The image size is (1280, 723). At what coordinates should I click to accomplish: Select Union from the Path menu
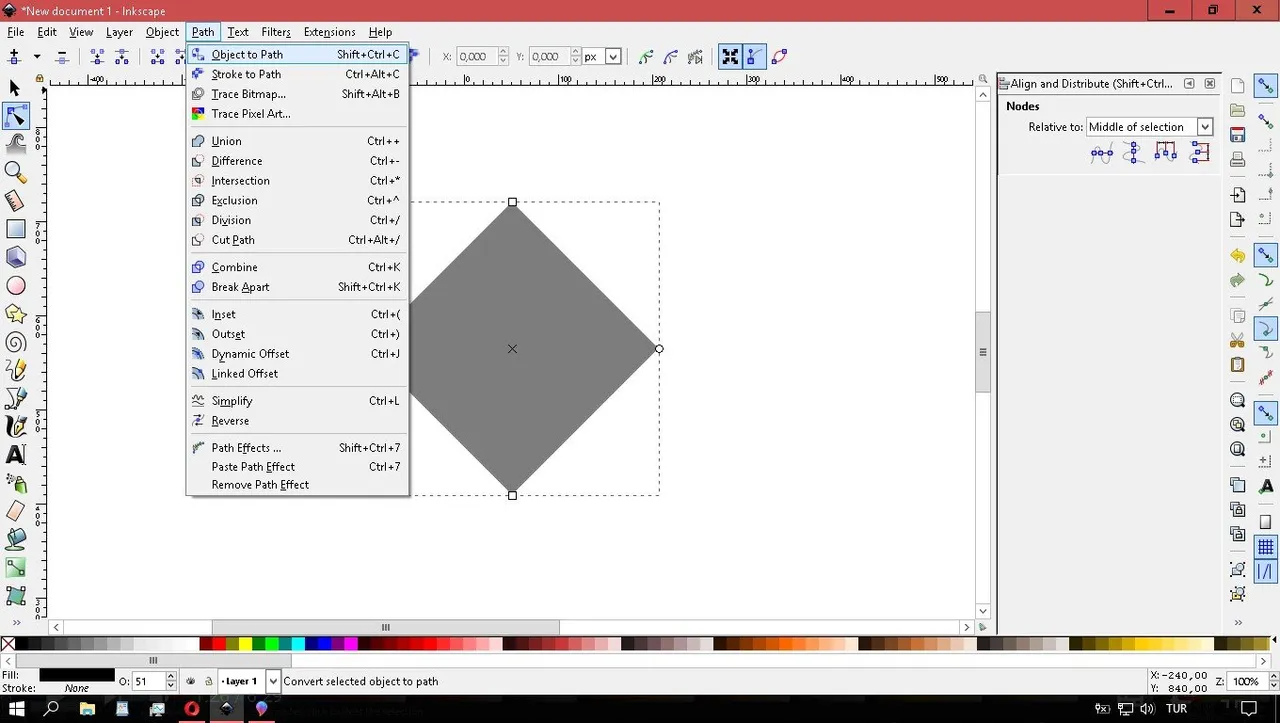tap(297, 141)
